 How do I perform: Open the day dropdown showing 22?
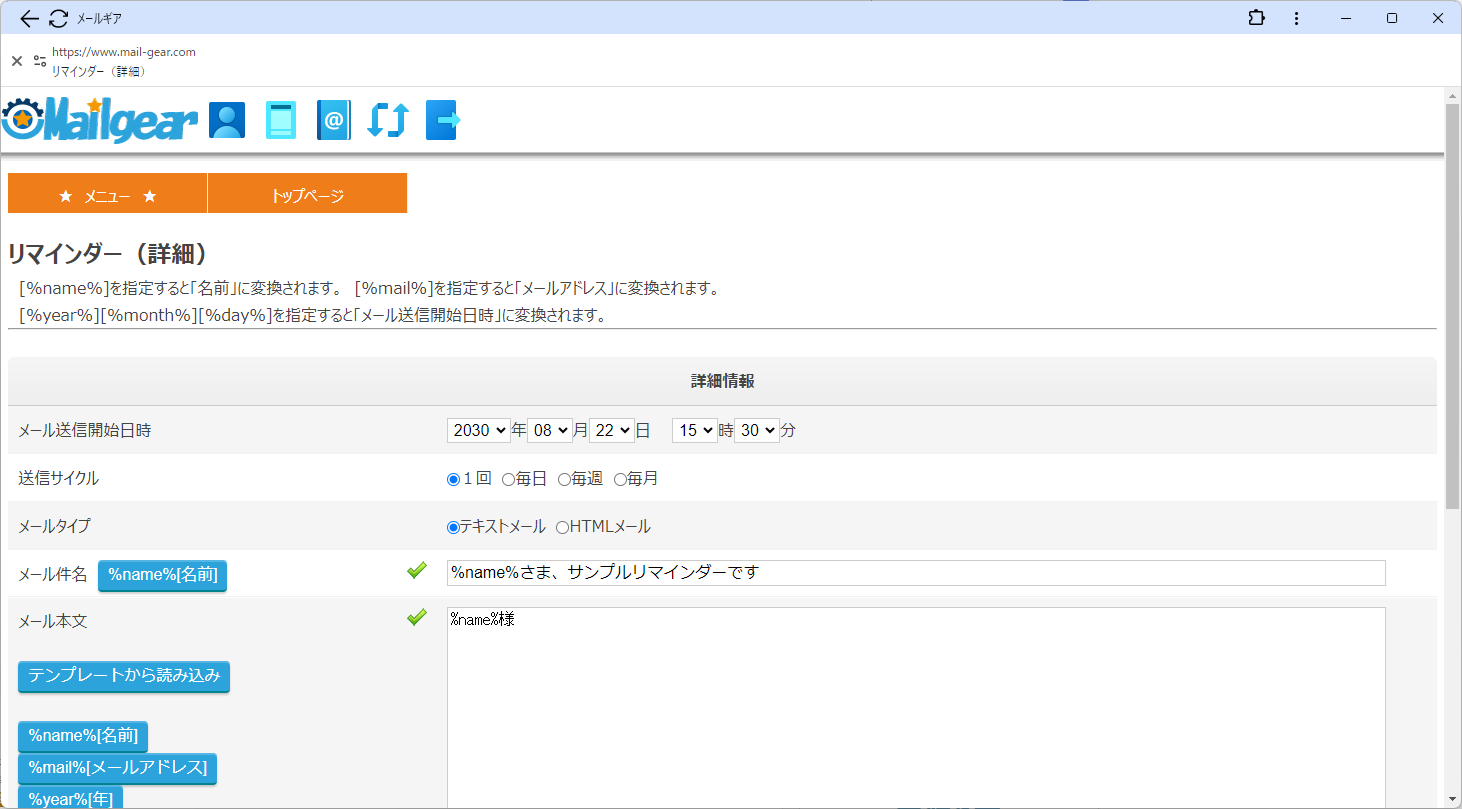pyautogui.click(x=612, y=430)
